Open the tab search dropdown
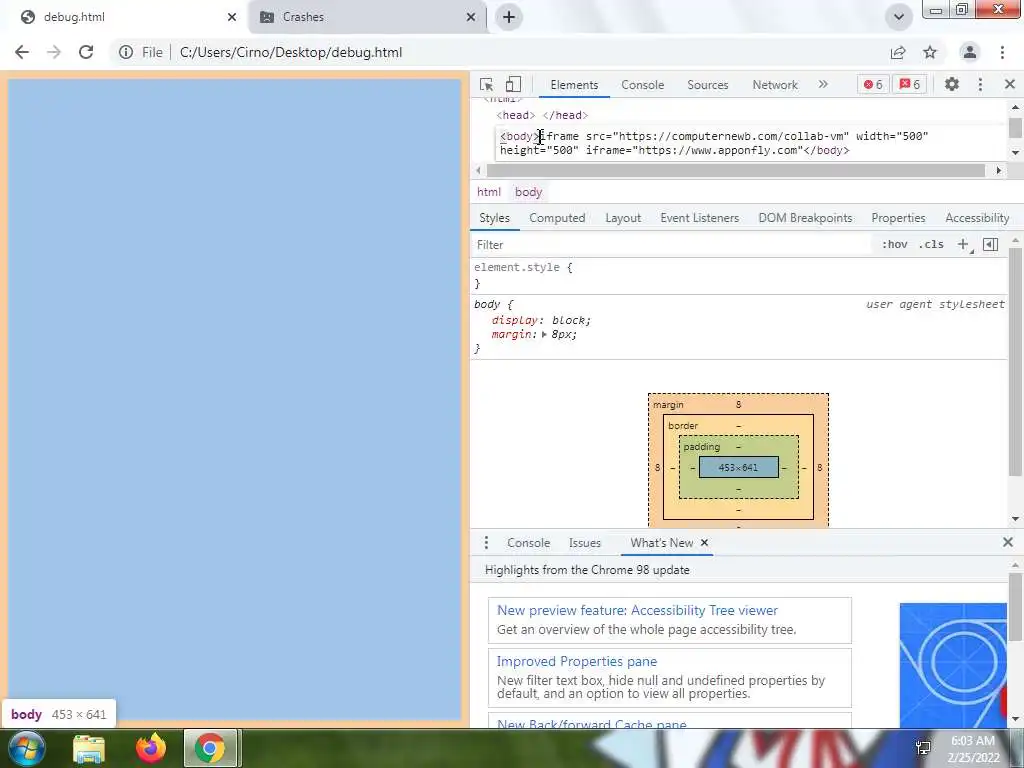Viewport: 1024px width, 768px height. point(899,17)
